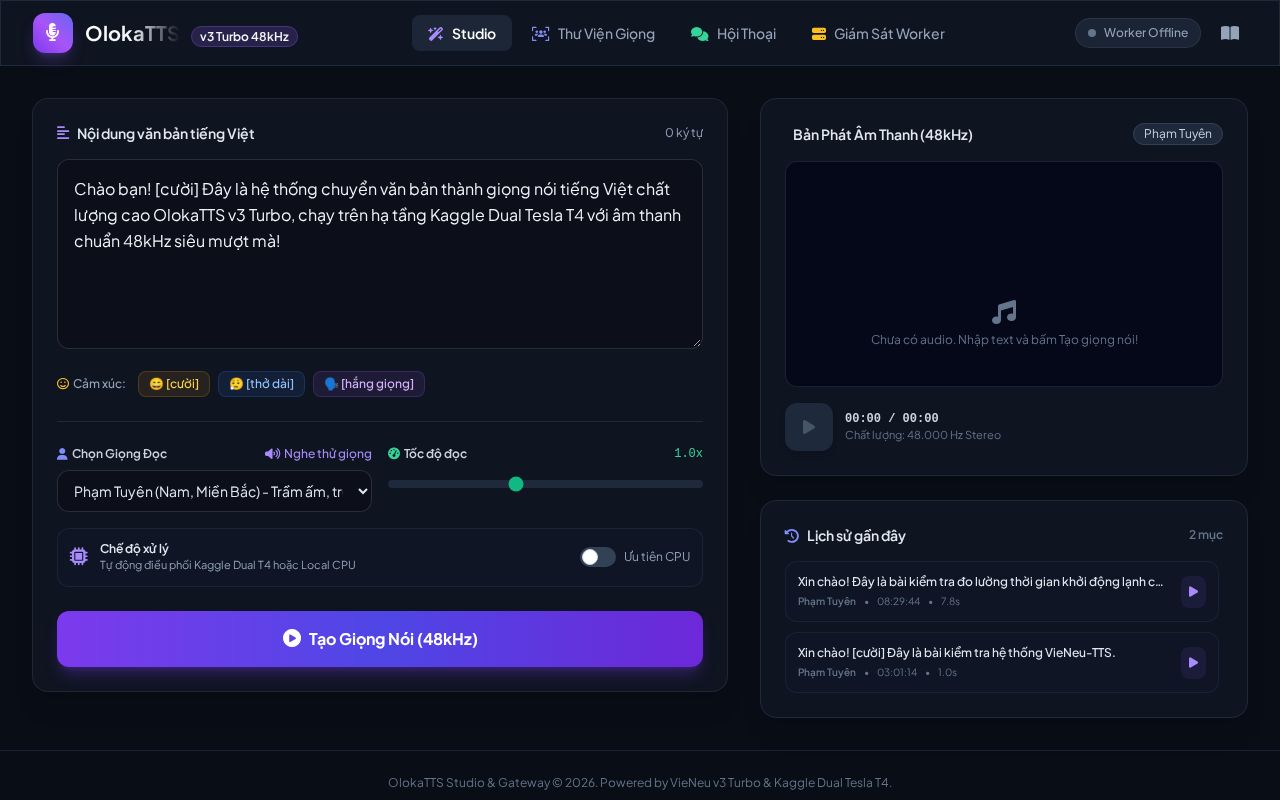Click the v3 Turbo 48kHz version badge

click(x=244, y=37)
